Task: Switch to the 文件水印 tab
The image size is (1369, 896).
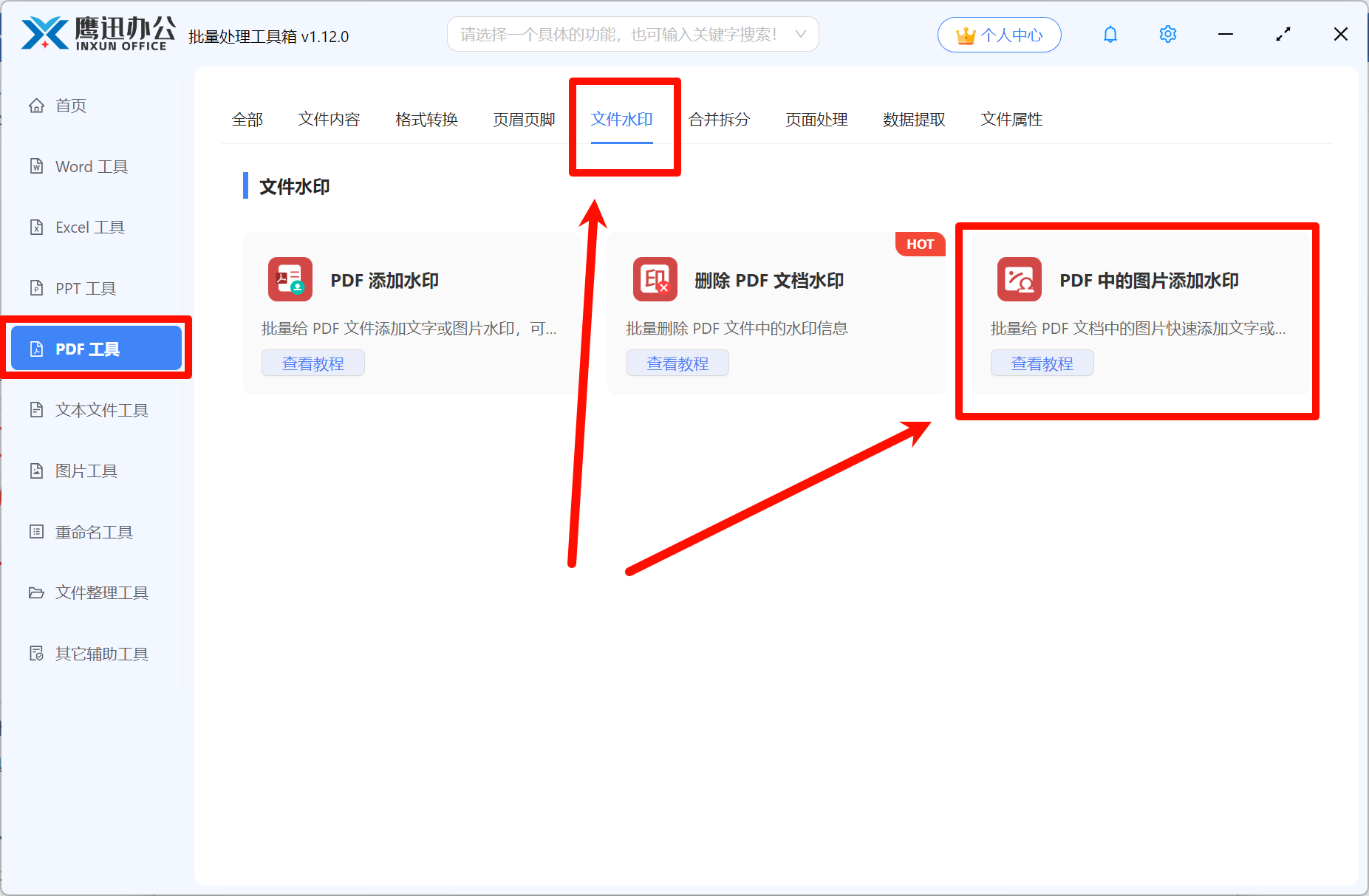Action: tap(622, 120)
